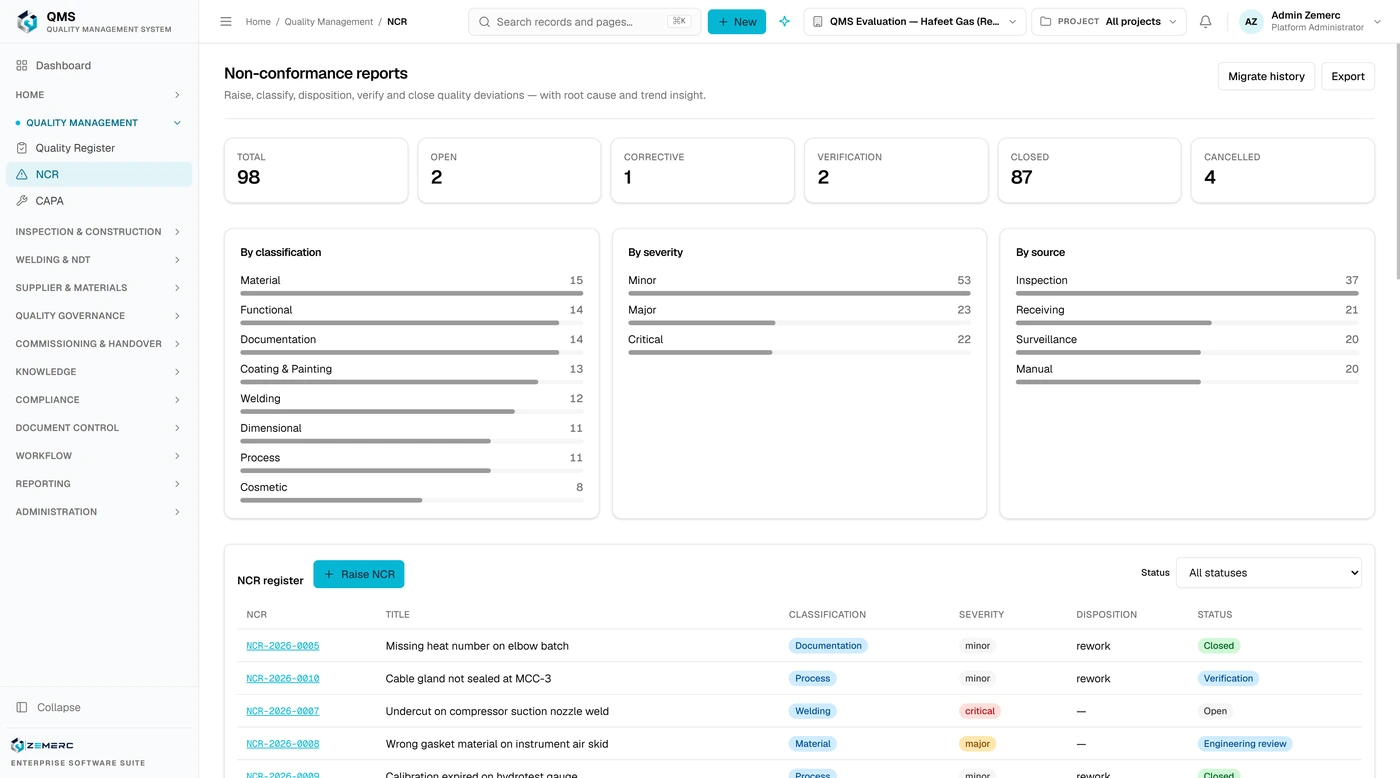Click the Home breadcrumb link

(x=258, y=22)
